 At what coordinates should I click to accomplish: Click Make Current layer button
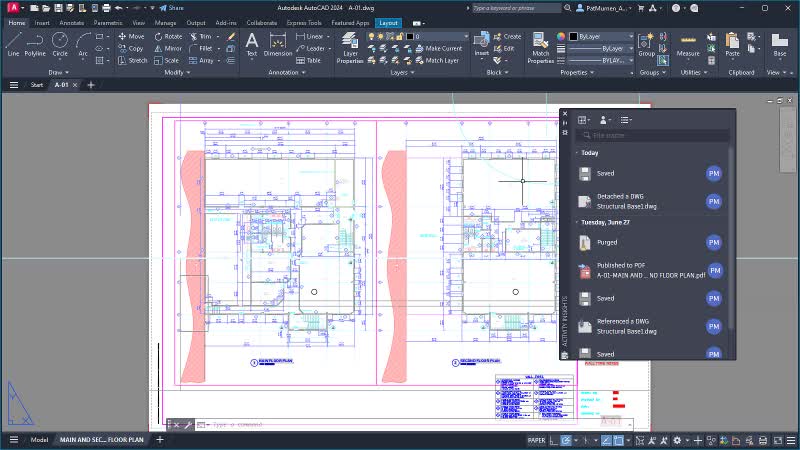click(x=439, y=48)
